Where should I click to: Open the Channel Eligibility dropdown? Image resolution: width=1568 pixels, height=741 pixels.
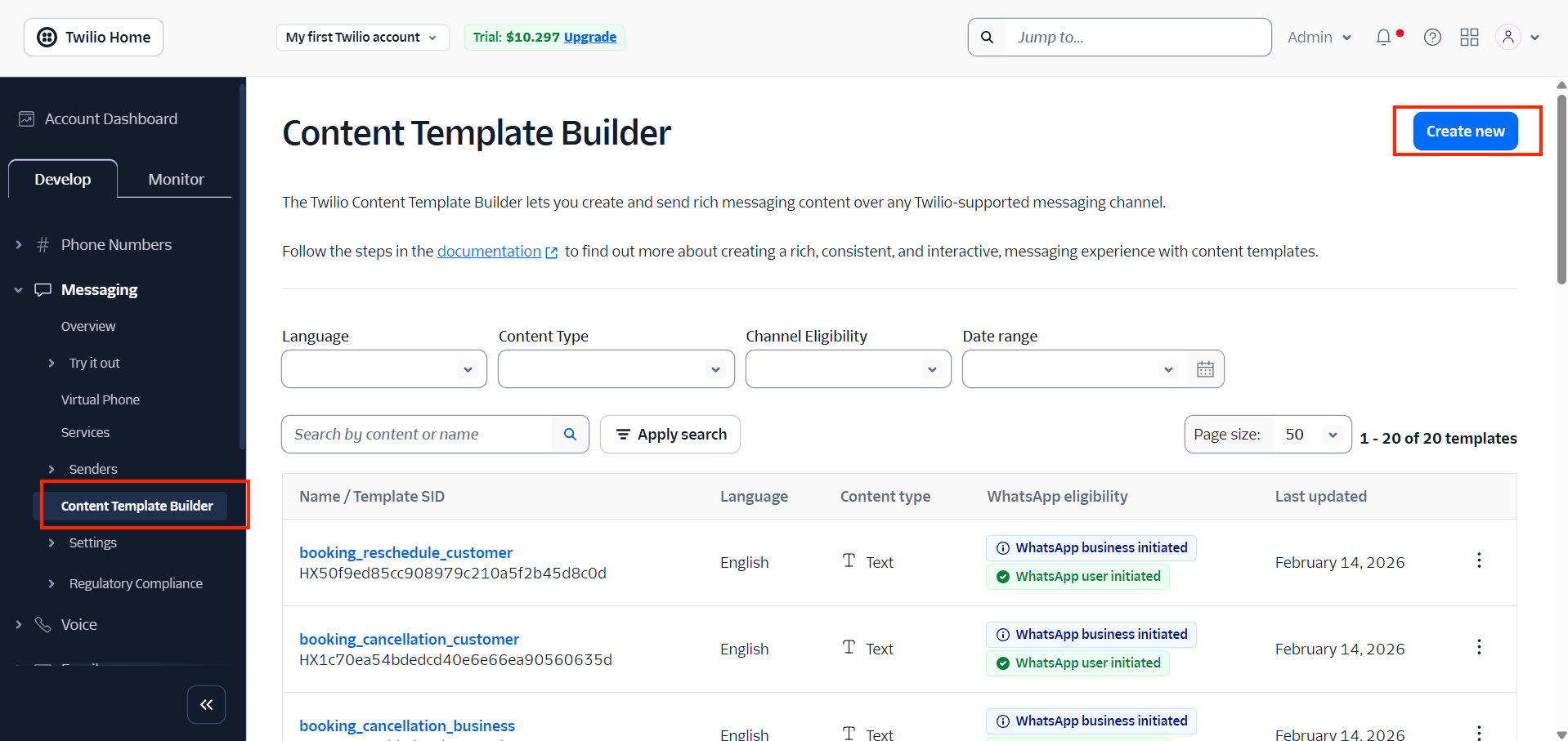coord(848,368)
